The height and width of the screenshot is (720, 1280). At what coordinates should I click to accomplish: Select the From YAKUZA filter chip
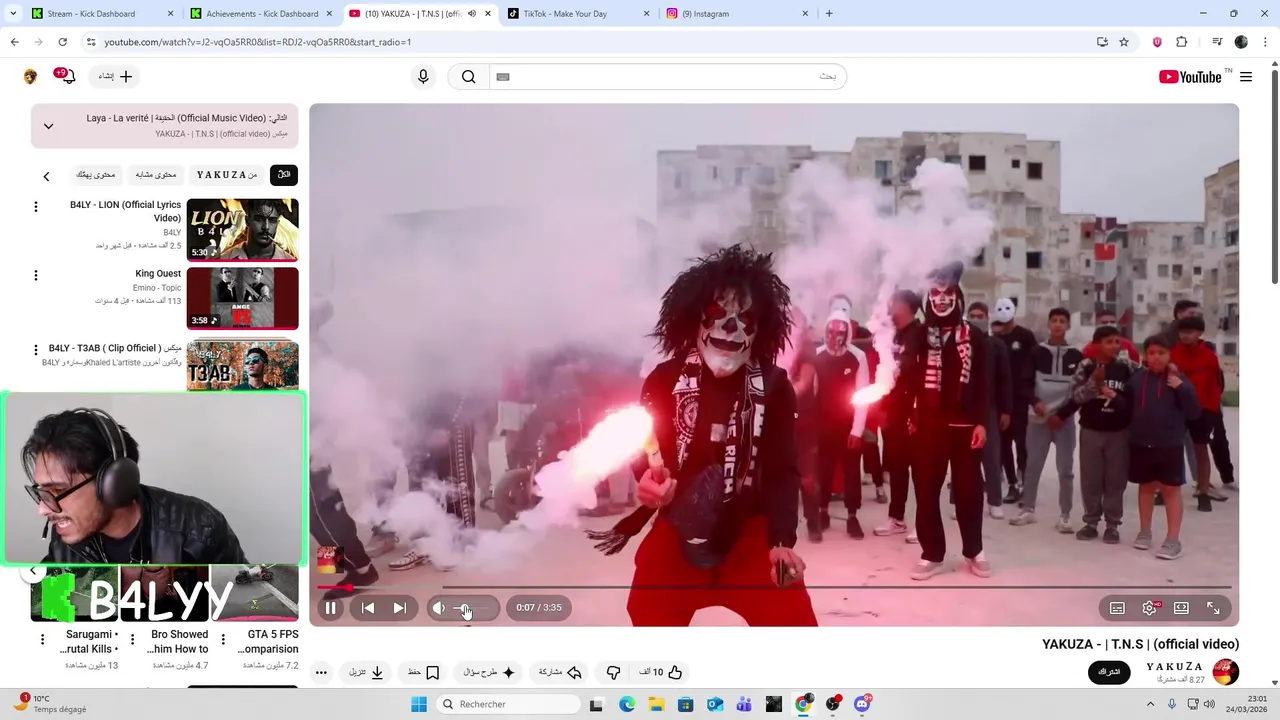(x=227, y=175)
